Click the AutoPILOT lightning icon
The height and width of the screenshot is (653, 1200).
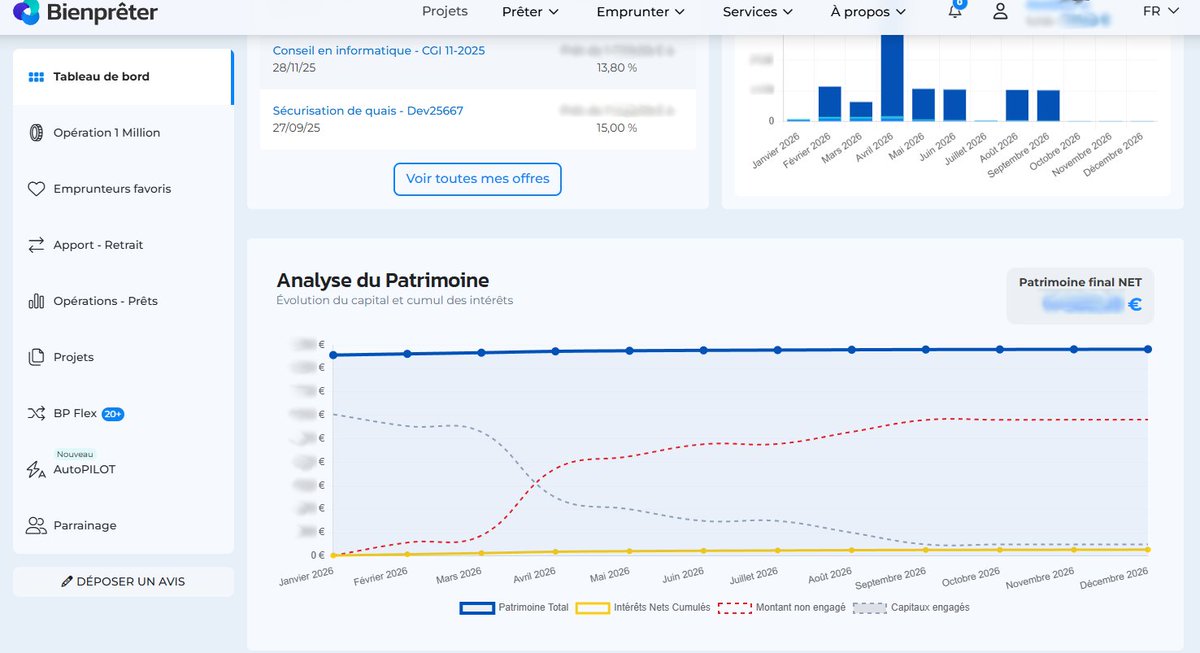click(37, 469)
